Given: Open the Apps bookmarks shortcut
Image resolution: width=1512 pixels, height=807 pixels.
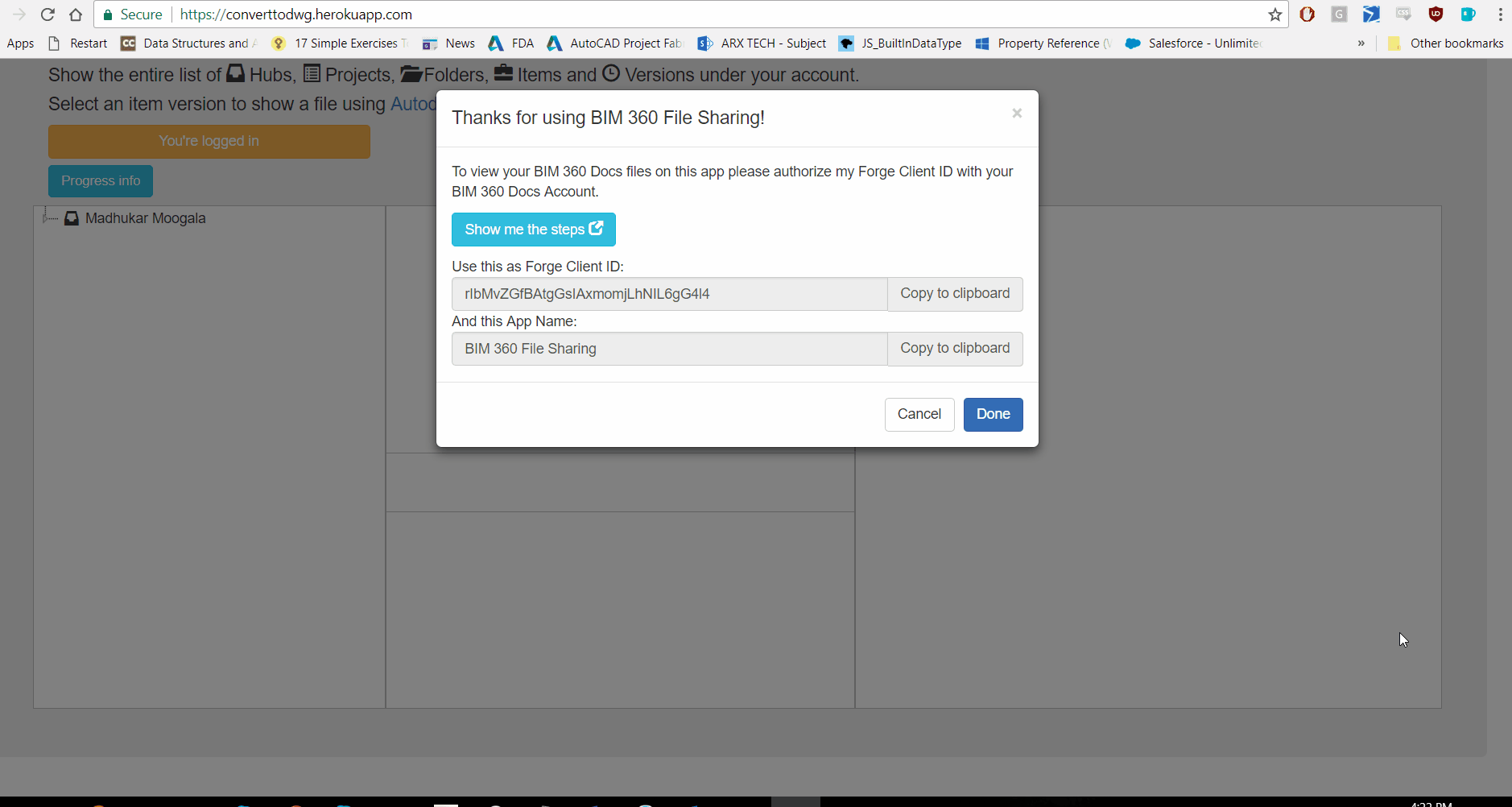Looking at the screenshot, I should (20, 43).
